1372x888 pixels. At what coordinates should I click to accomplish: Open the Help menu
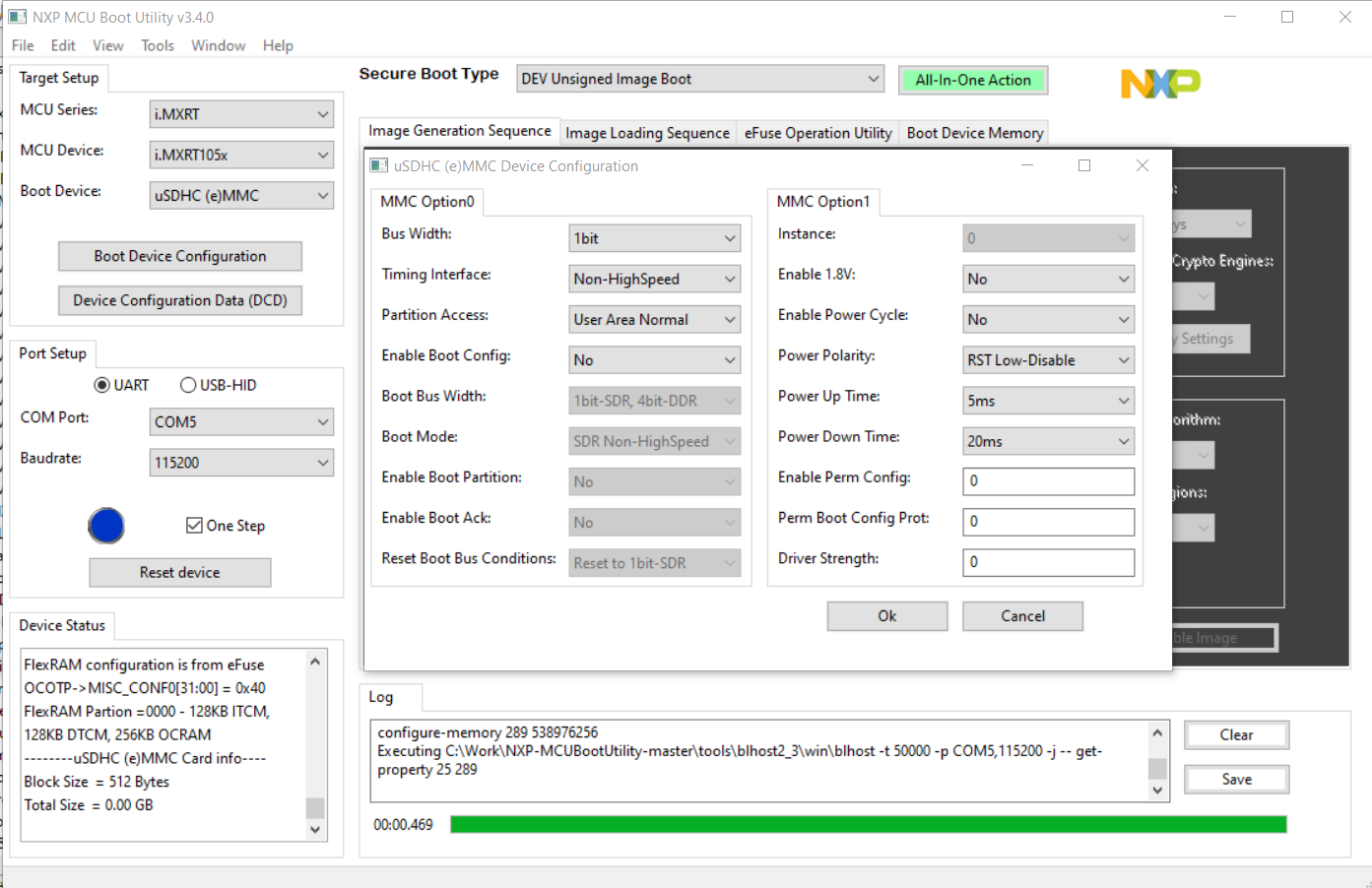pos(278,45)
